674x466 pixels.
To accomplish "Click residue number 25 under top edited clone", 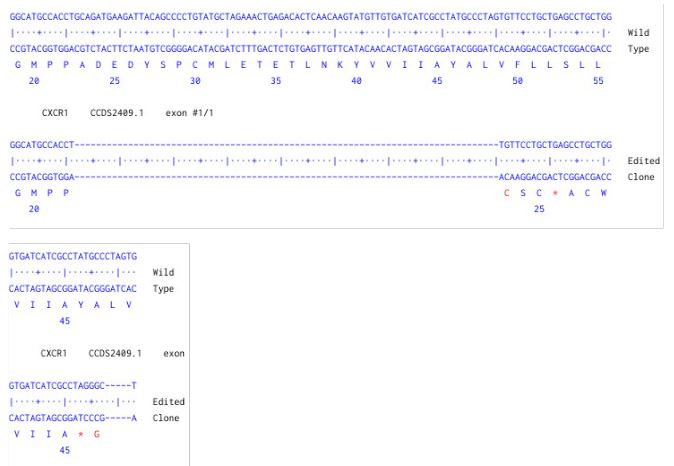I will 539,209.
